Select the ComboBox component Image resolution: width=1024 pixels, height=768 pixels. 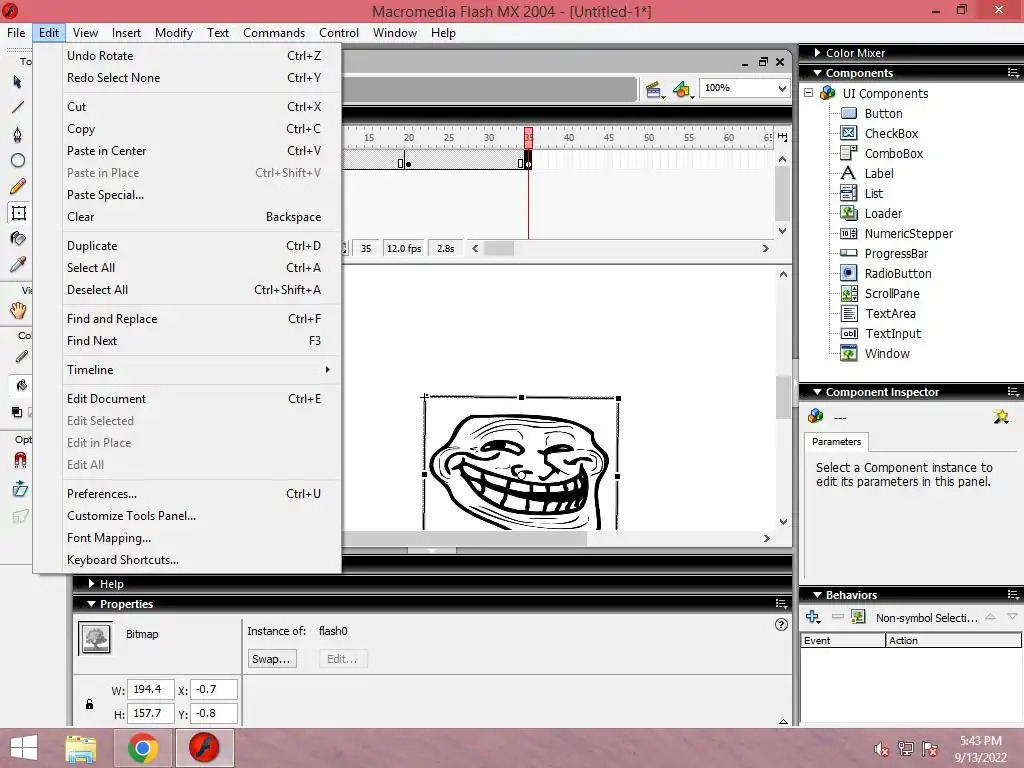tap(893, 153)
